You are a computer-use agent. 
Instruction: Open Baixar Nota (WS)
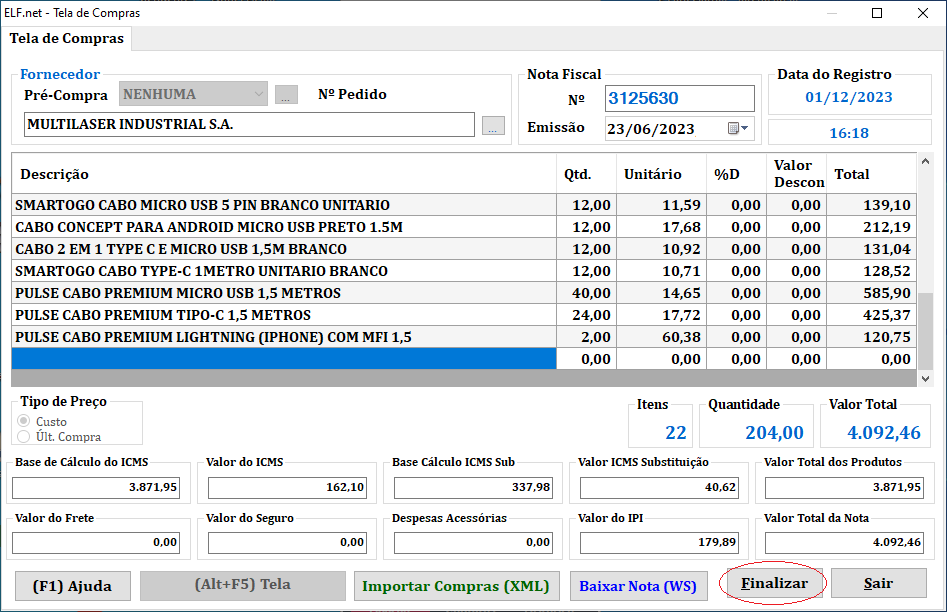point(638,586)
